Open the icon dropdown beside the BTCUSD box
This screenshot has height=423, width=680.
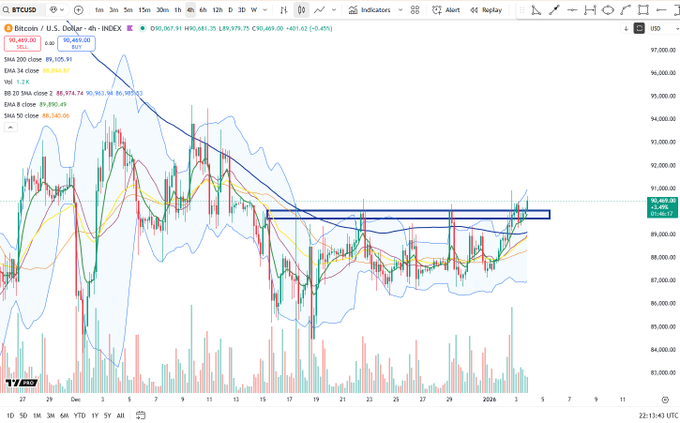click(57, 10)
